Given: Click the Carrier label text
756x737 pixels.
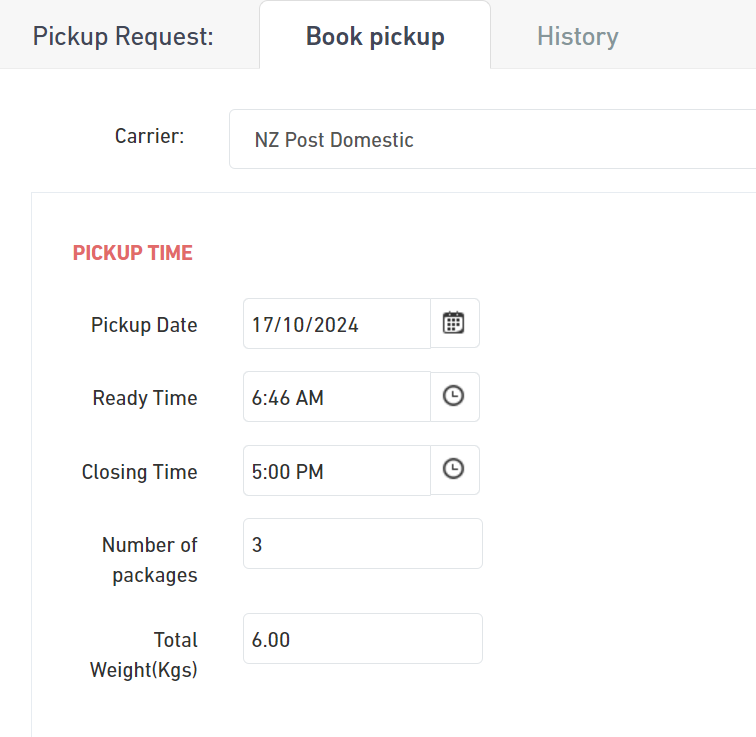Looking at the screenshot, I should (149, 136).
